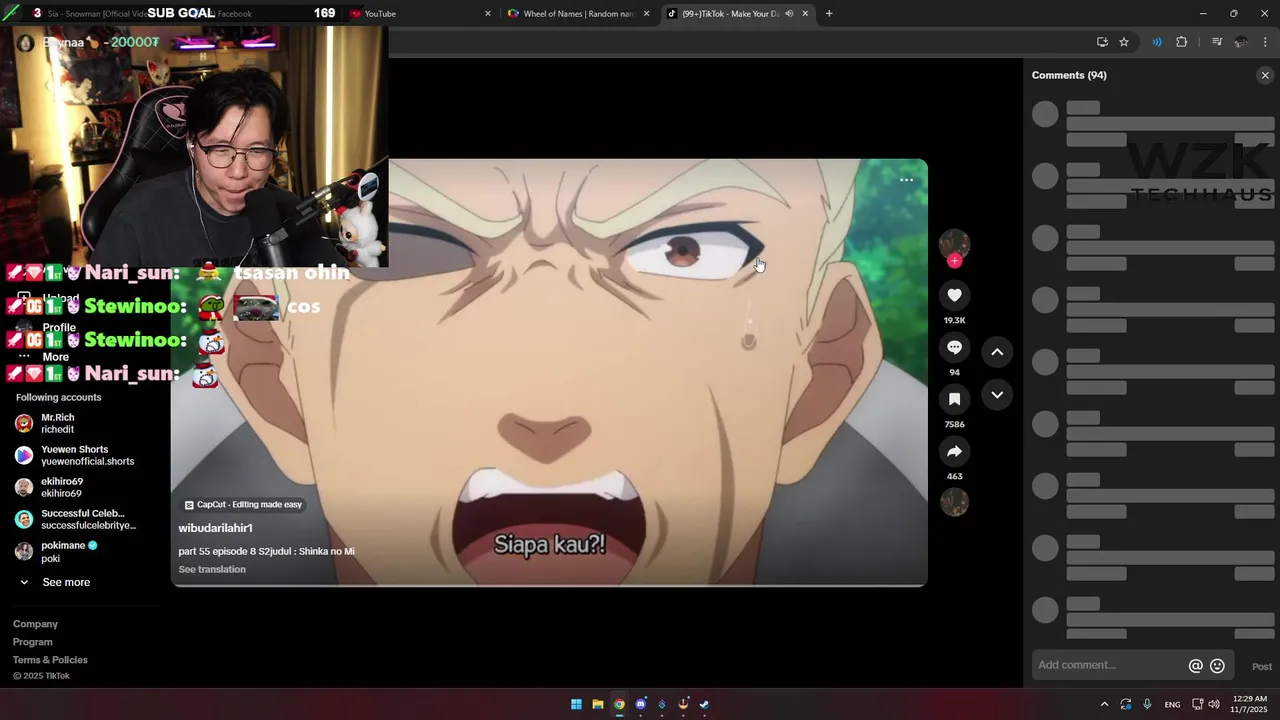This screenshot has height=720, width=1280.
Task: Show hidden system tray icons
Action: (1104, 704)
